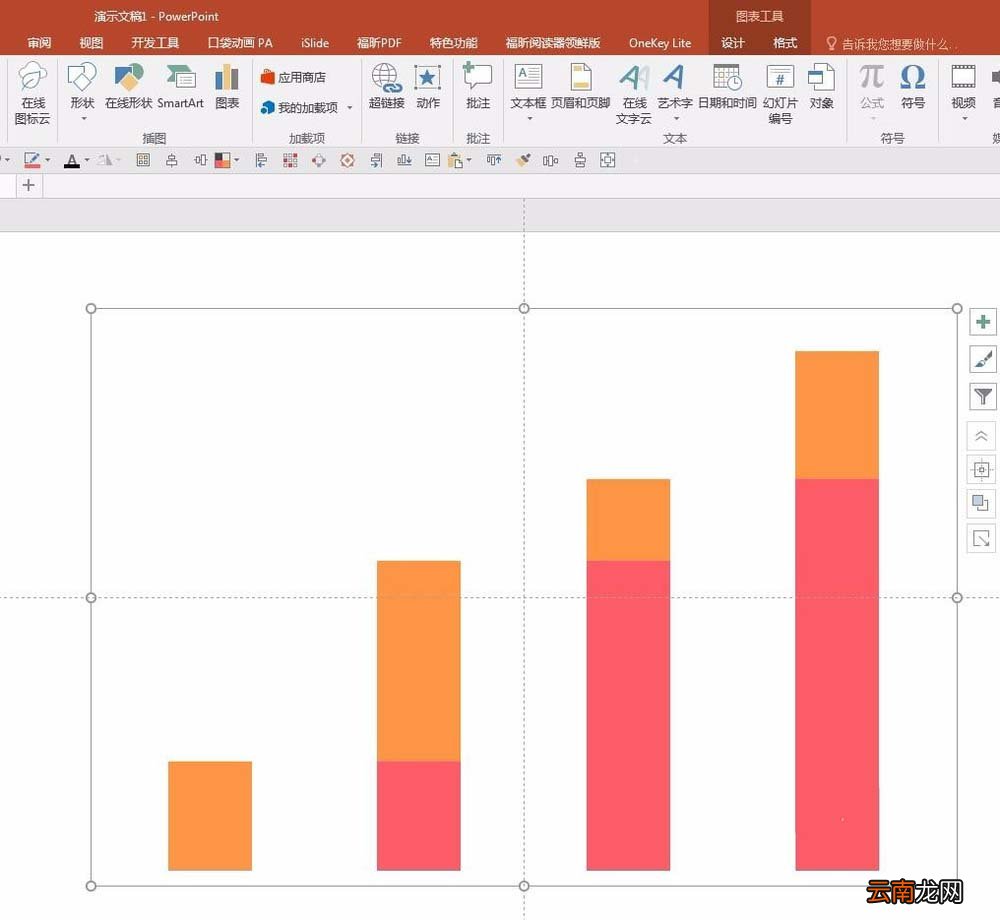Expand the text box (文本框) dropdown arrow
The image size is (1000, 920).
coord(529,119)
